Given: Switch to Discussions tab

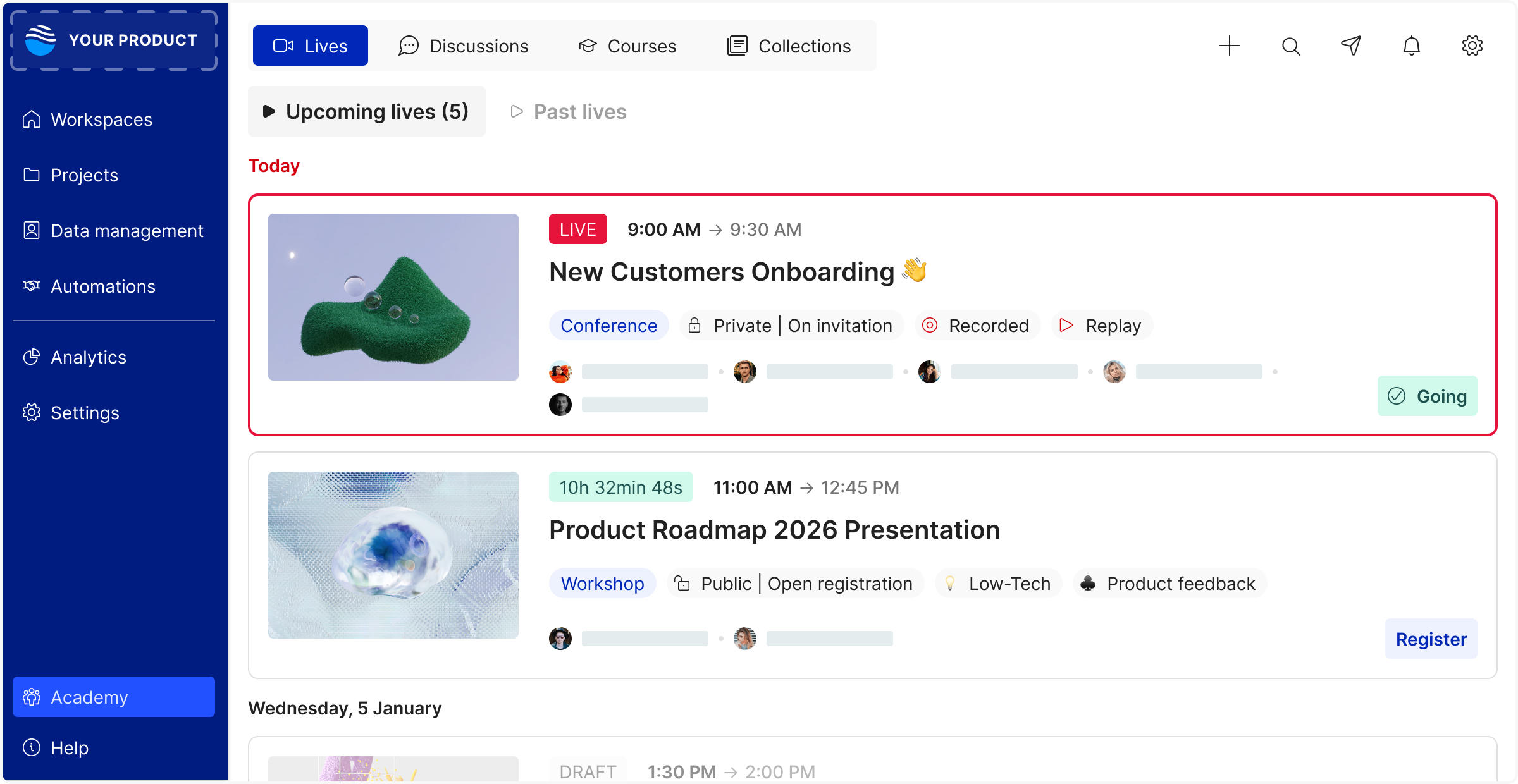Looking at the screenshot, I should (x=463, y=46).
